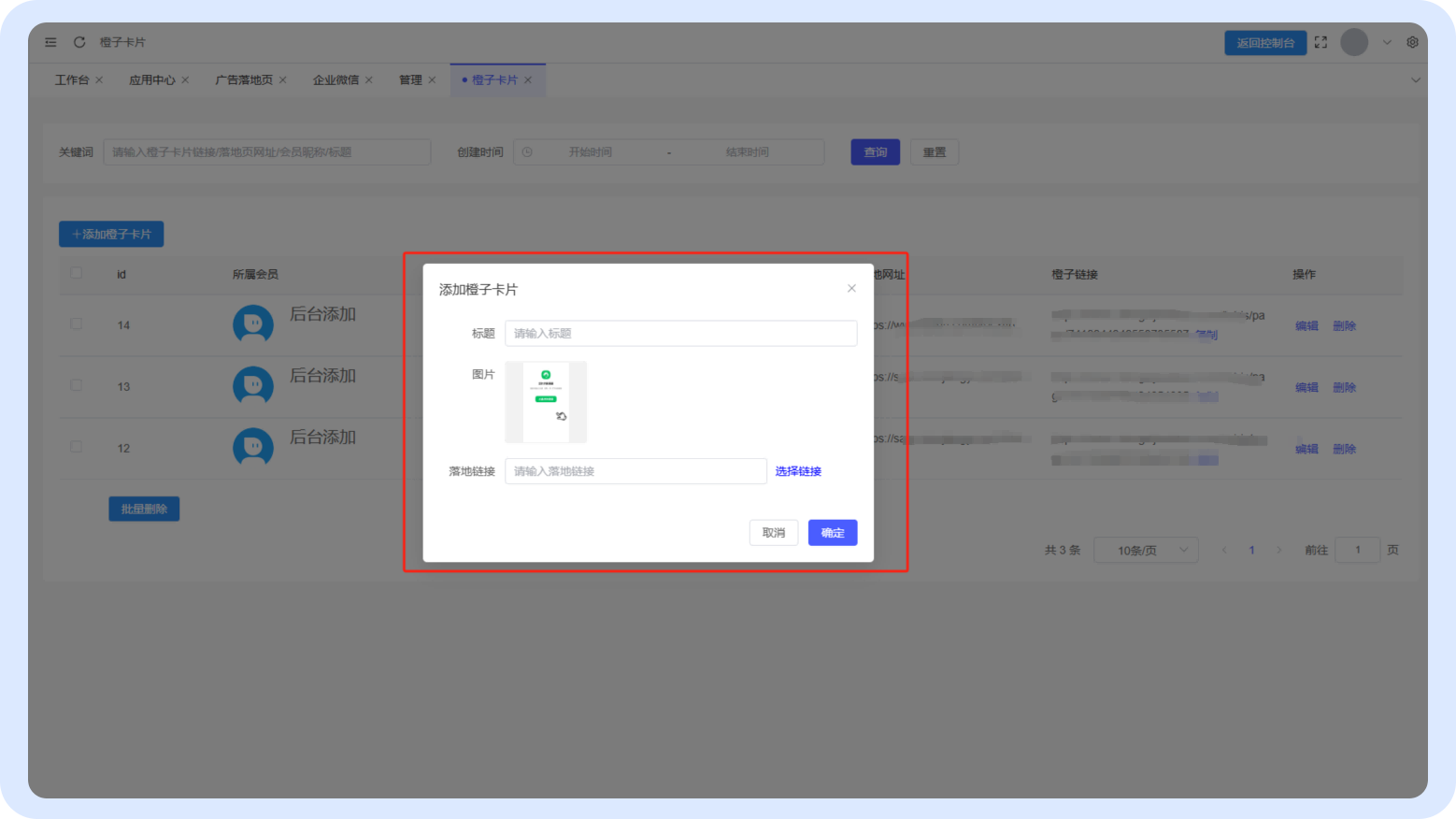The width and height of the screenshot is (1456, 819).
Task: Click the 选择链接 link
Action: click(x=798, y=471)
